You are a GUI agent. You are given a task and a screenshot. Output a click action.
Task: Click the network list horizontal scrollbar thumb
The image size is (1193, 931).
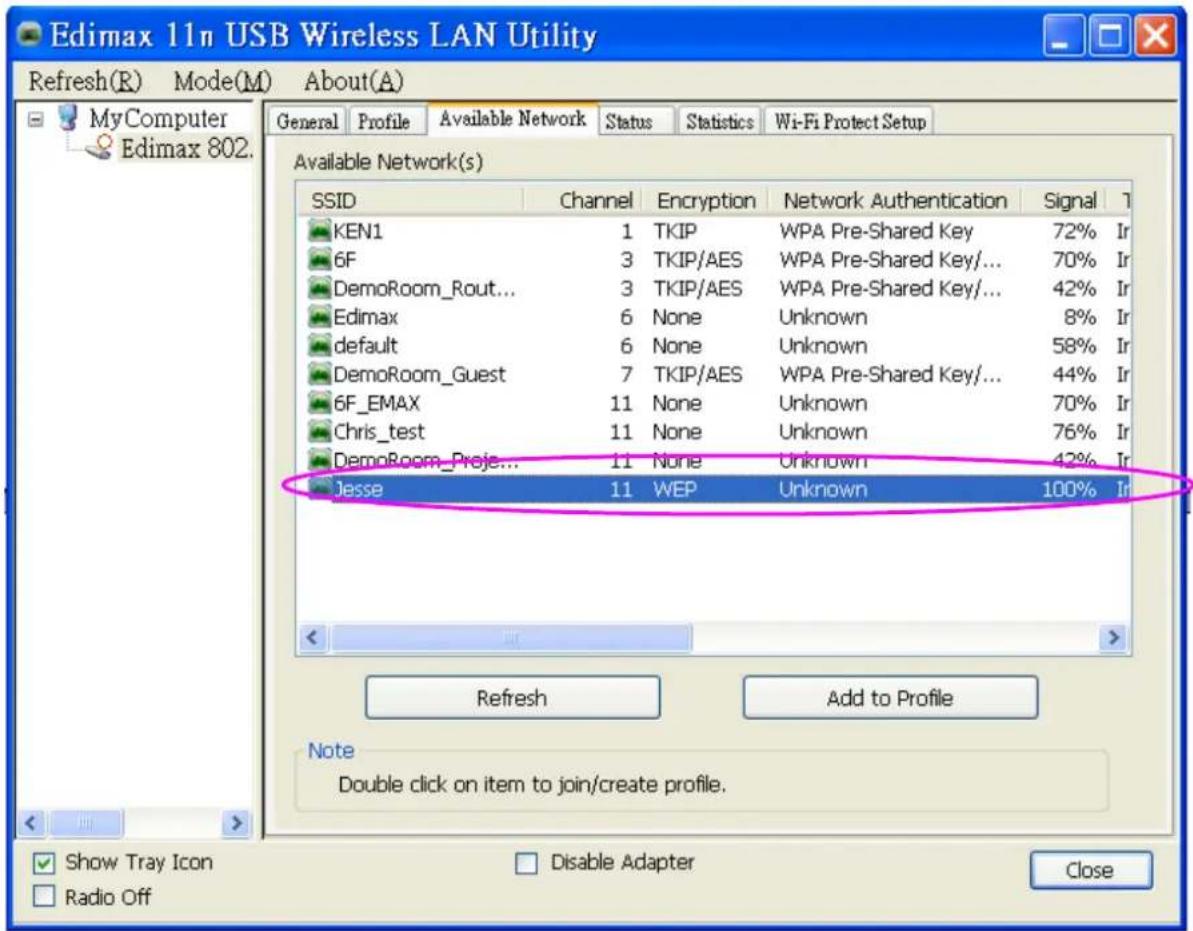[511, 637]
